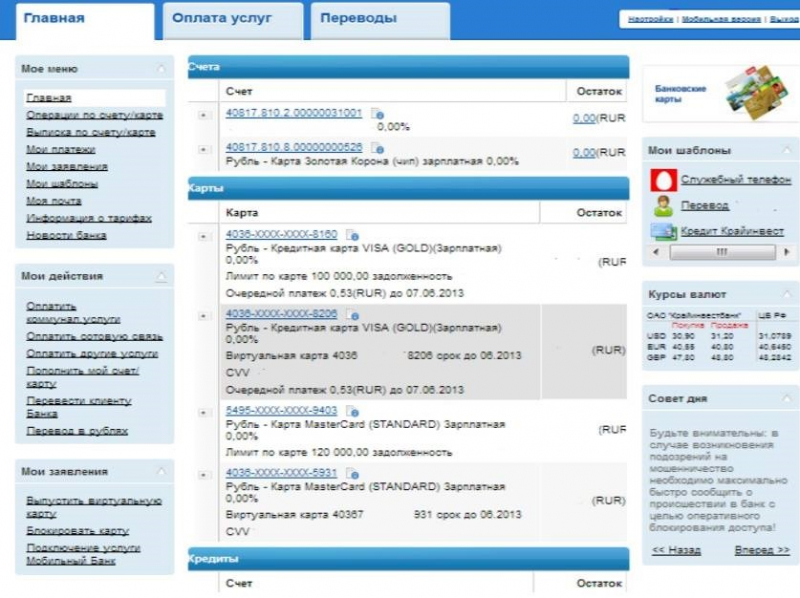Expand row of card 4036-XXXX-XXXX-8160
Image resolution: width=800 pixels, height=598 pixels.
coord(204,237)
